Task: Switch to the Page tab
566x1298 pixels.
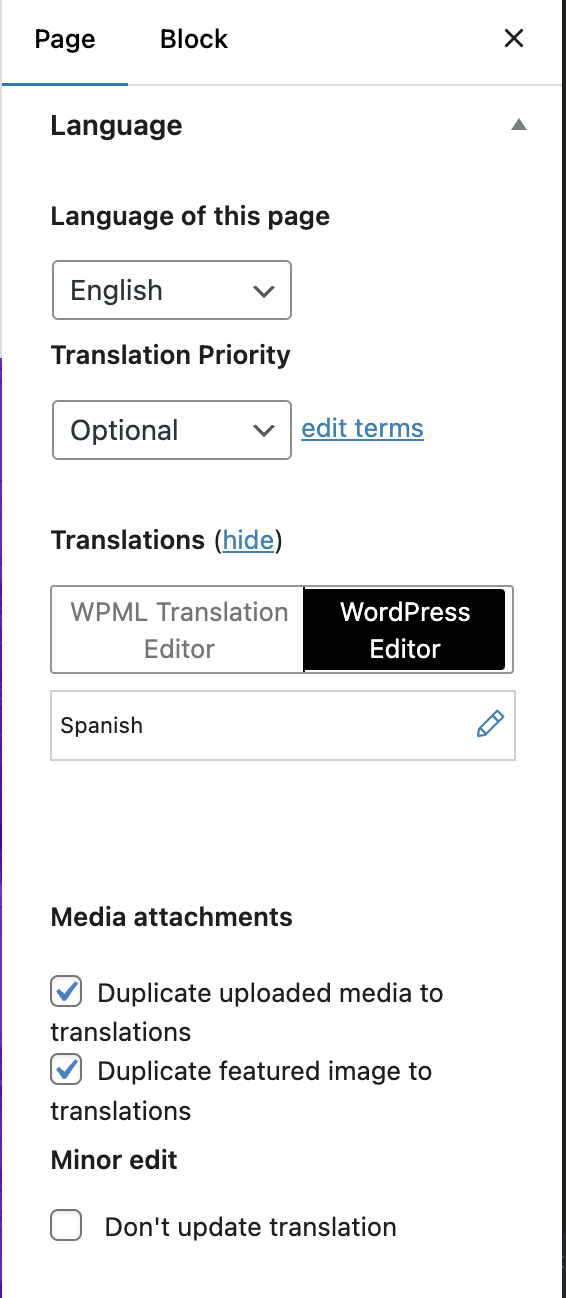Action: (x=65, y=40)
